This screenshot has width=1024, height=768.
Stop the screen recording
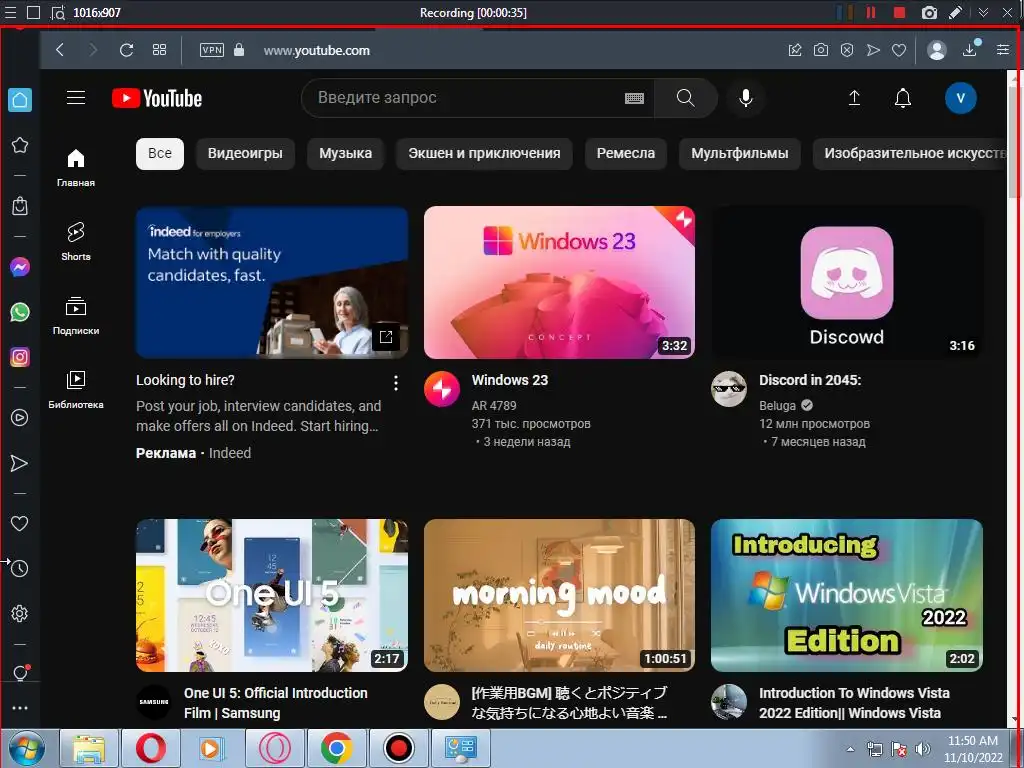click(899, 12)
